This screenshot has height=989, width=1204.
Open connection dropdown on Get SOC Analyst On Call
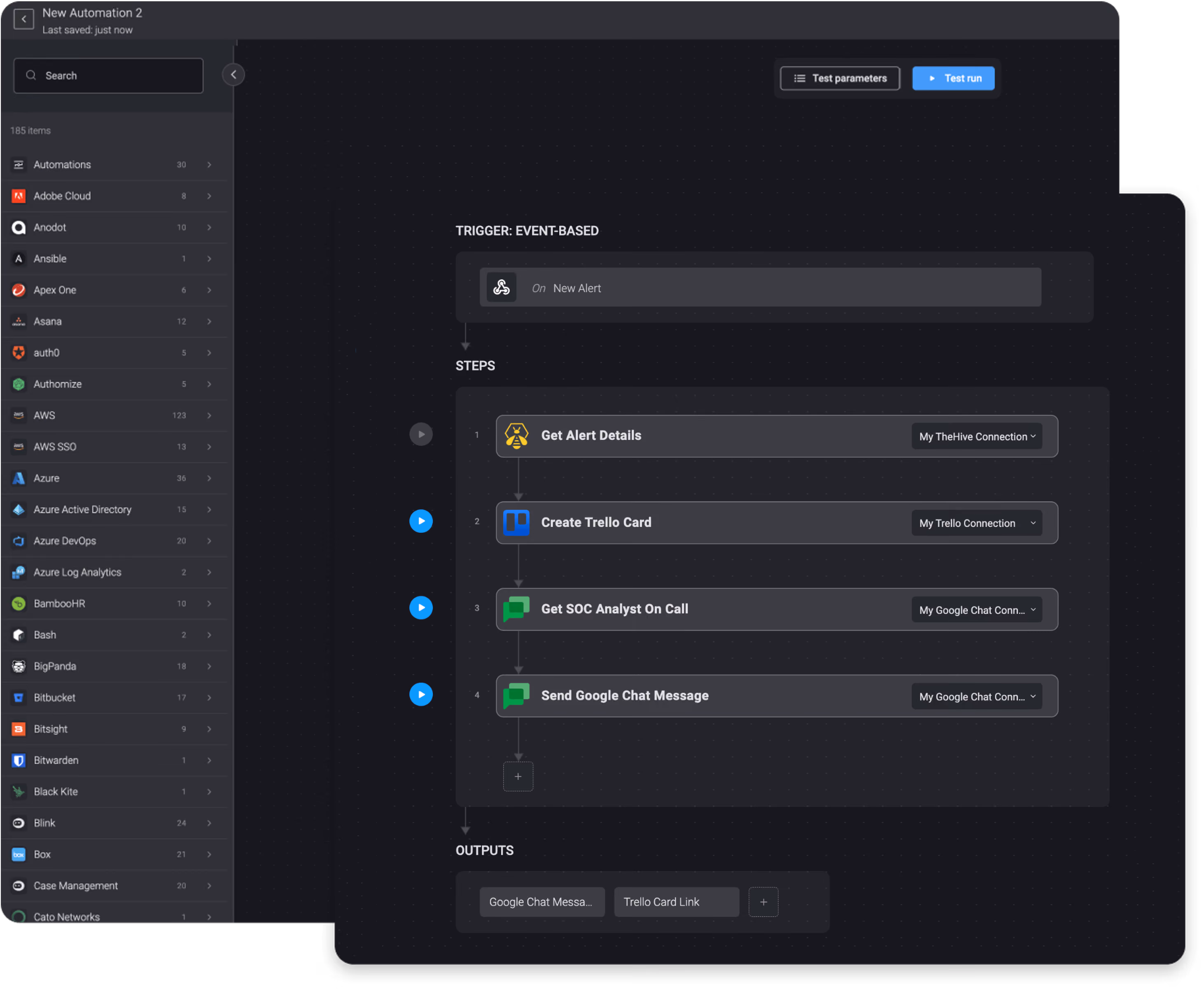point(978,610)
